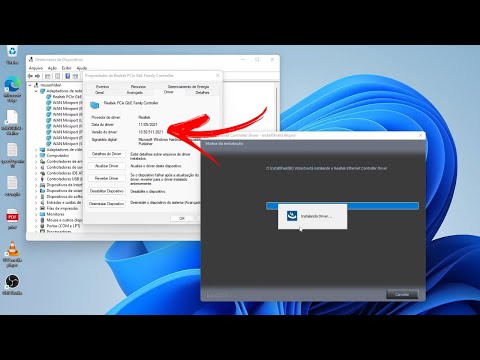
Task: Expand the Controladores IDE ATA category
Action: pos(36,173)
